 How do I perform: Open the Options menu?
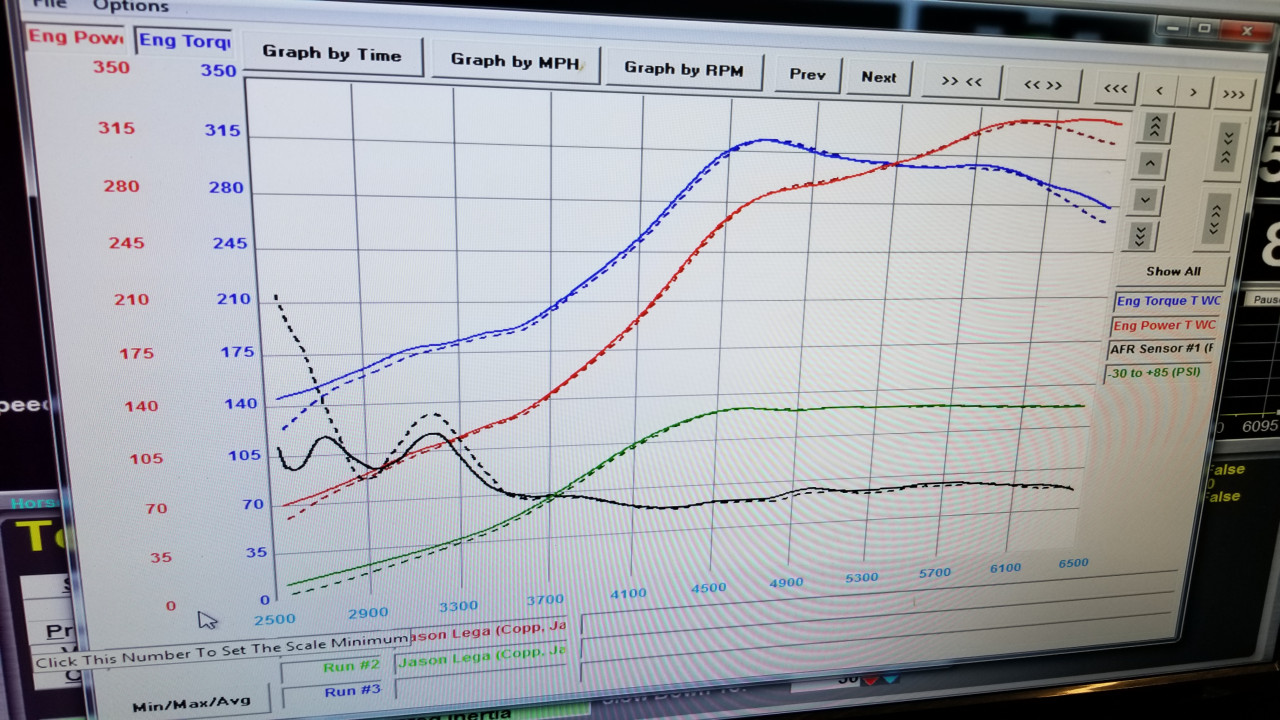coord(131,6)
